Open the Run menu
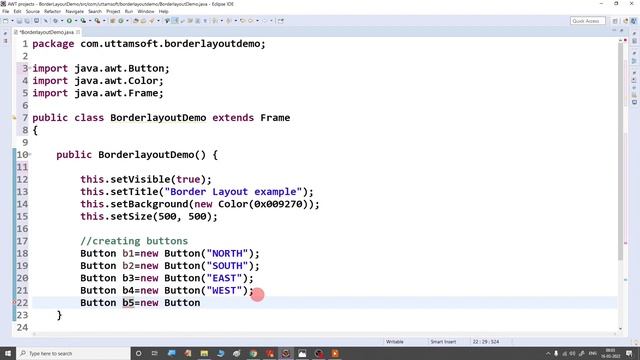640x360 pixels. (129, 11)
